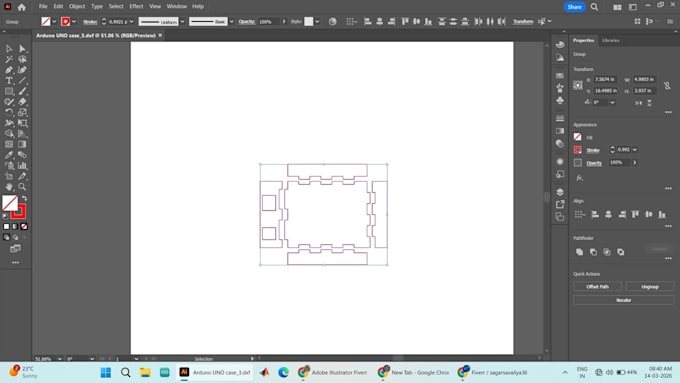Select the Lasso tool
680x383 pixels.
pos(23,59)
